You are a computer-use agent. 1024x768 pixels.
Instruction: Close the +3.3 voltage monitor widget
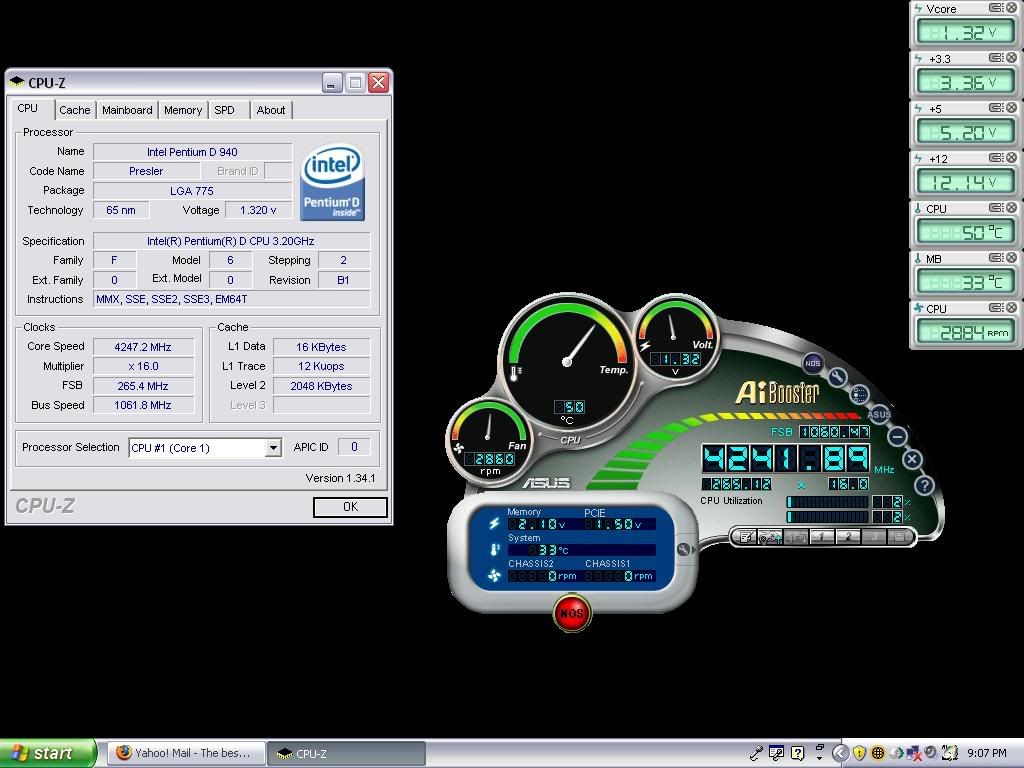click(x=1011, y=57)
